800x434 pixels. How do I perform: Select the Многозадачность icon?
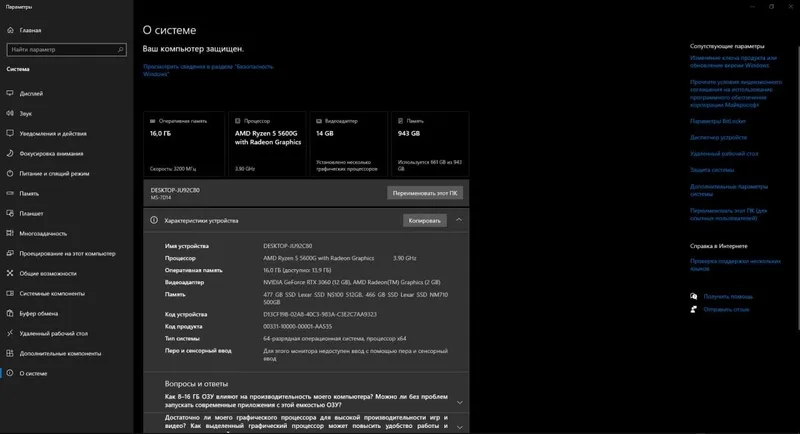(10, 233)
